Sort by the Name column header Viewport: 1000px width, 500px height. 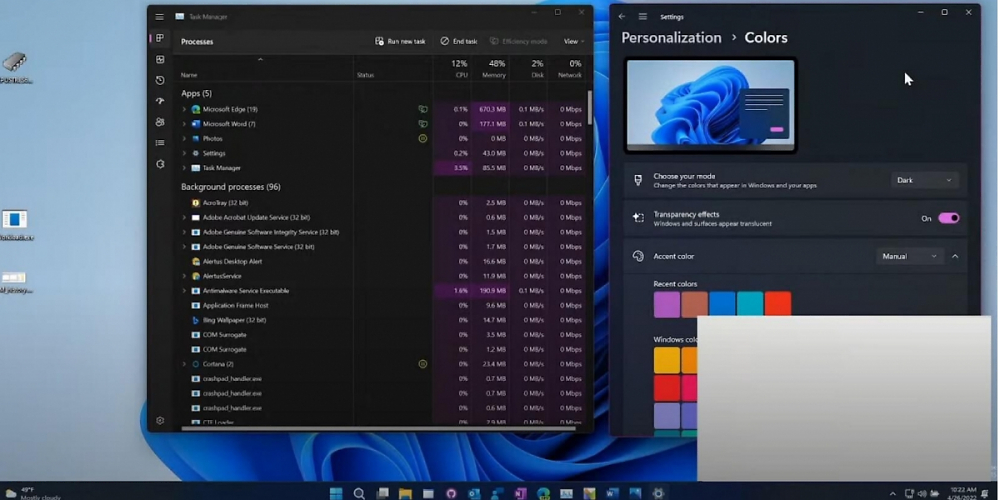[263, 69]
